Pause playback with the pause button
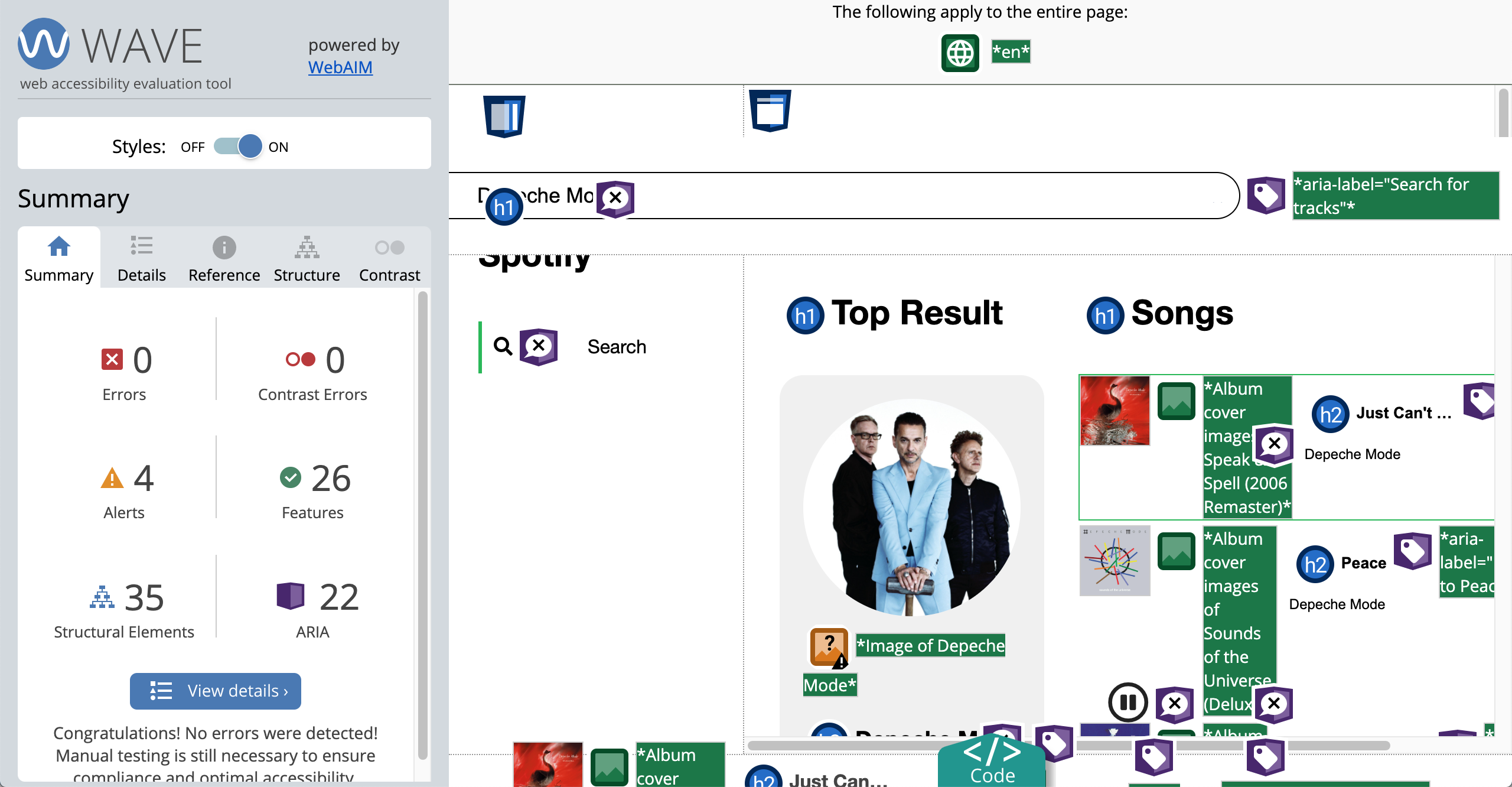The width and height of the screenshot is (1512, 787). pos(1128,703)
